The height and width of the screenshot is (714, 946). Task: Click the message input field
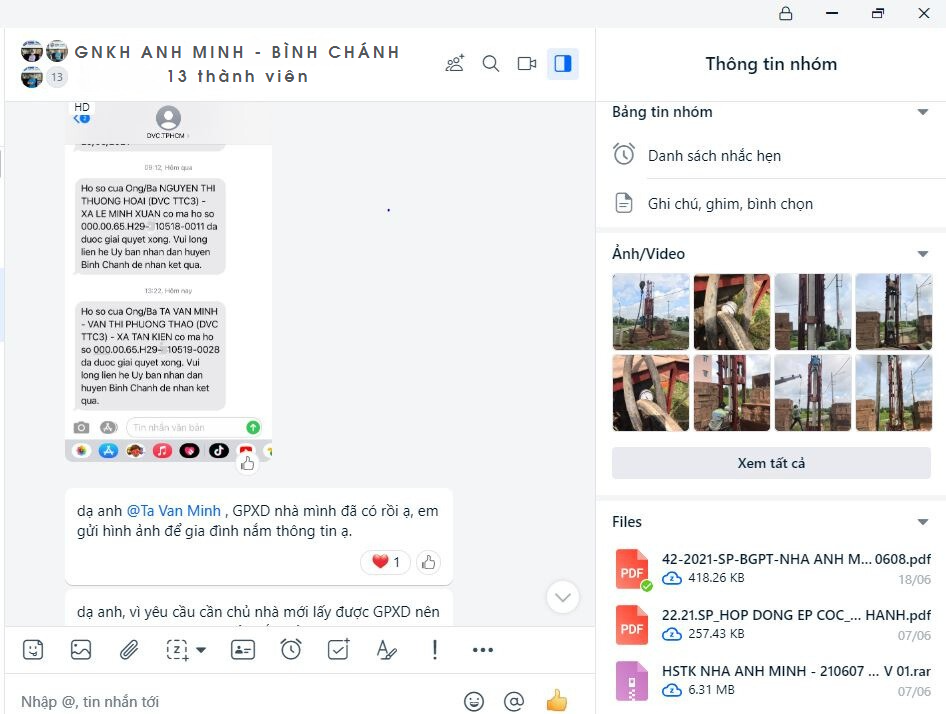tap(235, 701)
